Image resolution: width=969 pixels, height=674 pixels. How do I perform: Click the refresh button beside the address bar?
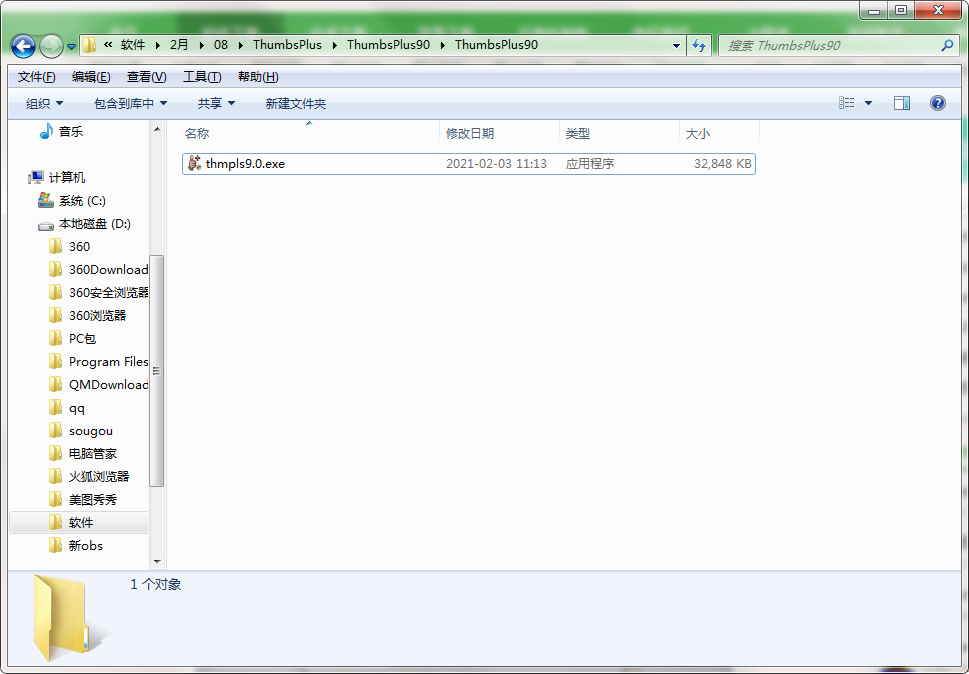click(x=699, y=45)
